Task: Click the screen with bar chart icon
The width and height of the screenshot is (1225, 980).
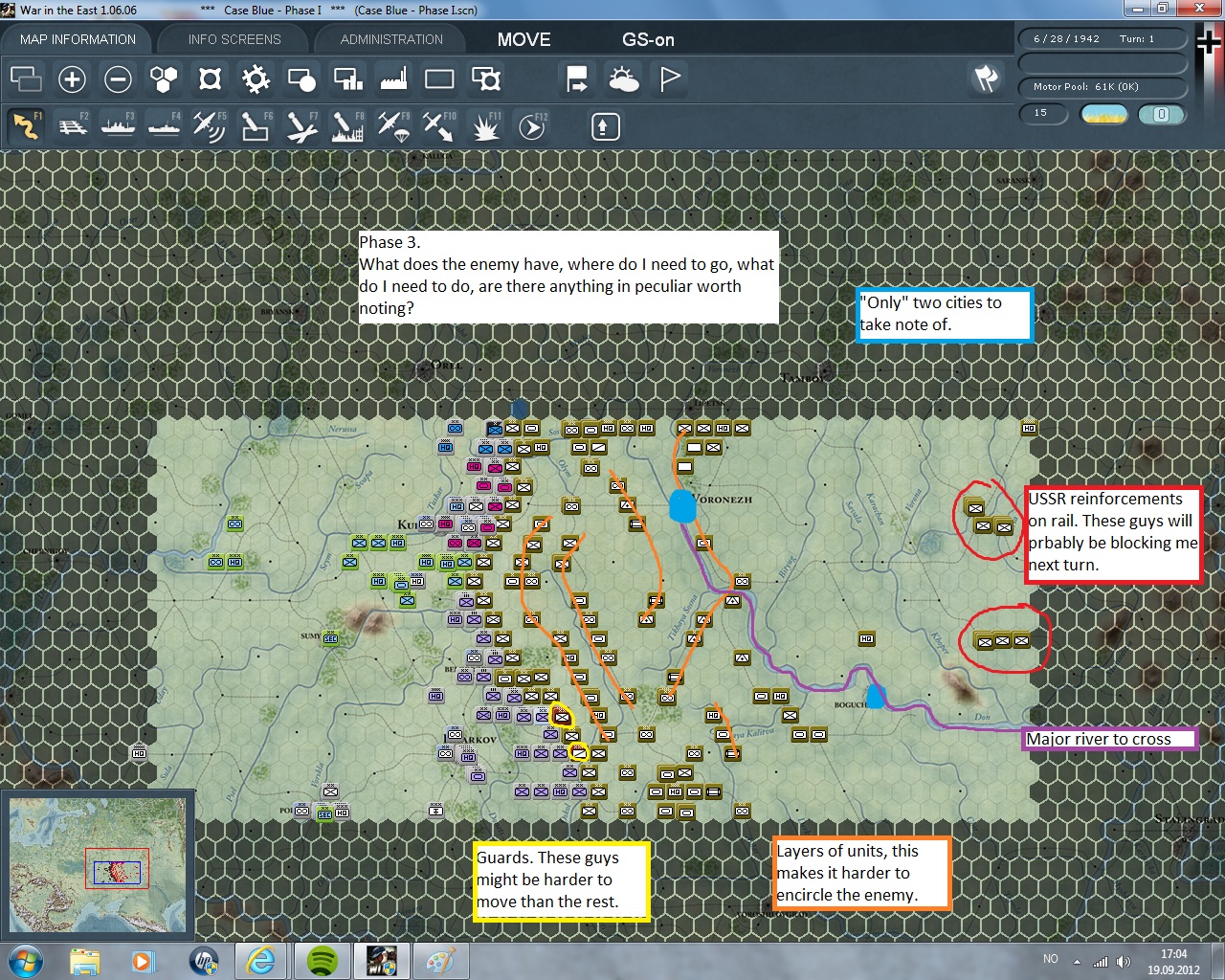Action: click(347, 78)
